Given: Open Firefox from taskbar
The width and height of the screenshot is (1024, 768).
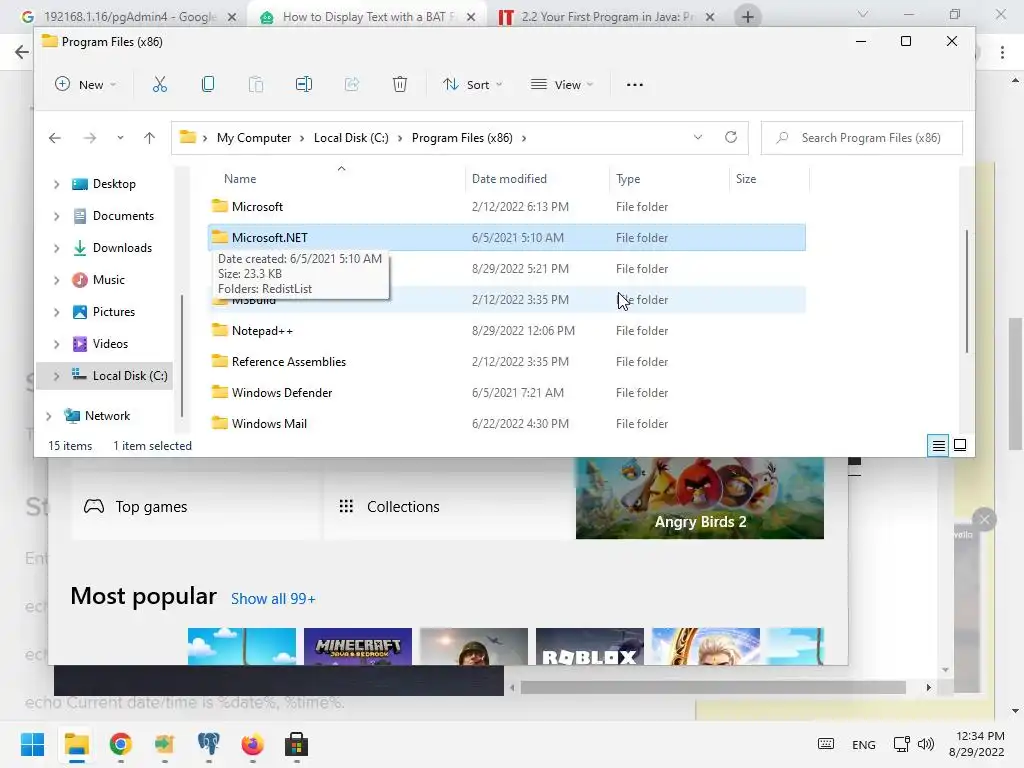Looking at the screenshot, I should click(252, 744).
